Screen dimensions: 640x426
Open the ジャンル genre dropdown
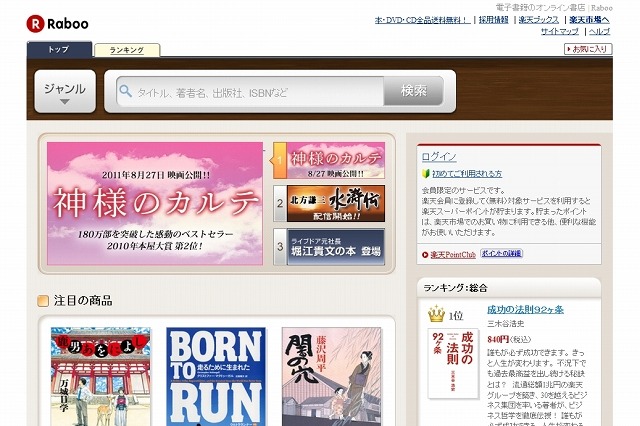click(65, 91)
